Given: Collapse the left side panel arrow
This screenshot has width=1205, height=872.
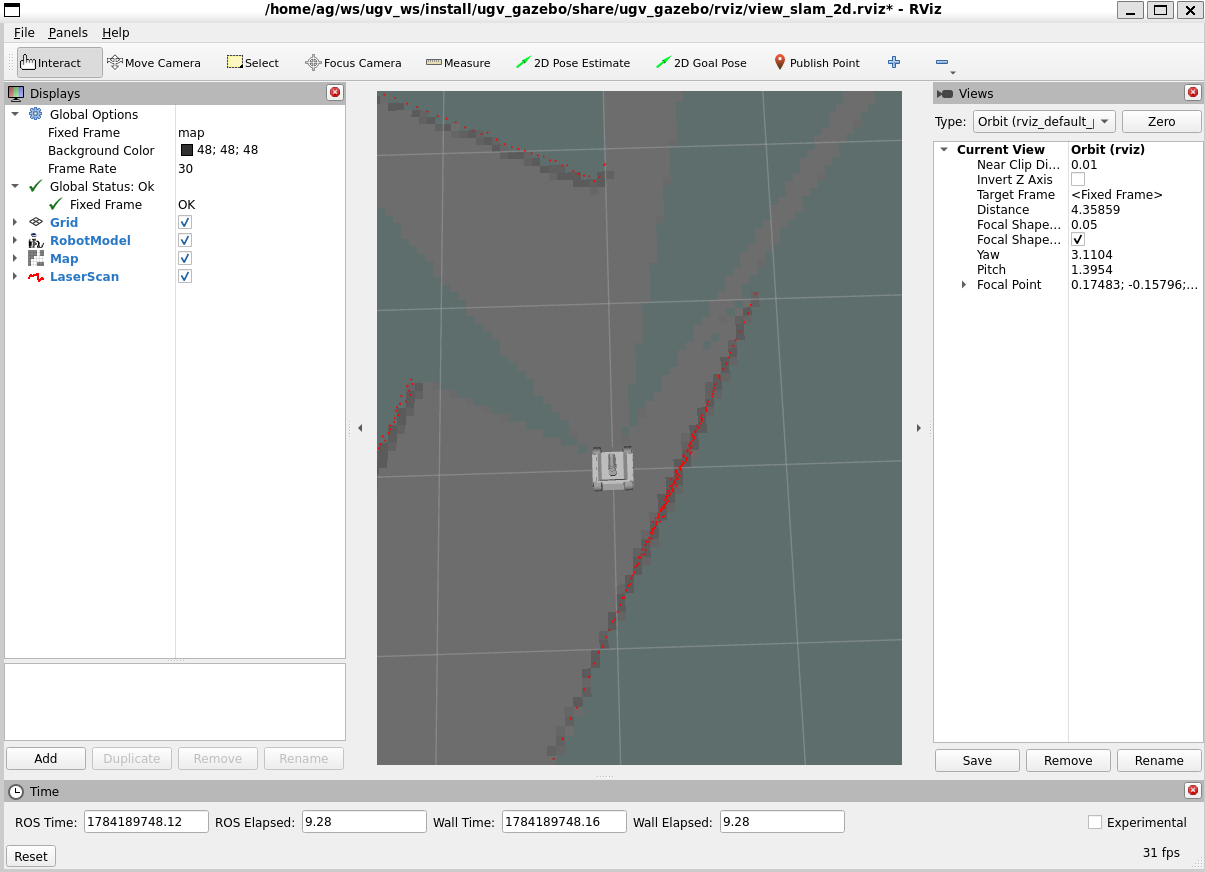Looking at the screenshot, I should pyautogui.click(x=360, y=428).
